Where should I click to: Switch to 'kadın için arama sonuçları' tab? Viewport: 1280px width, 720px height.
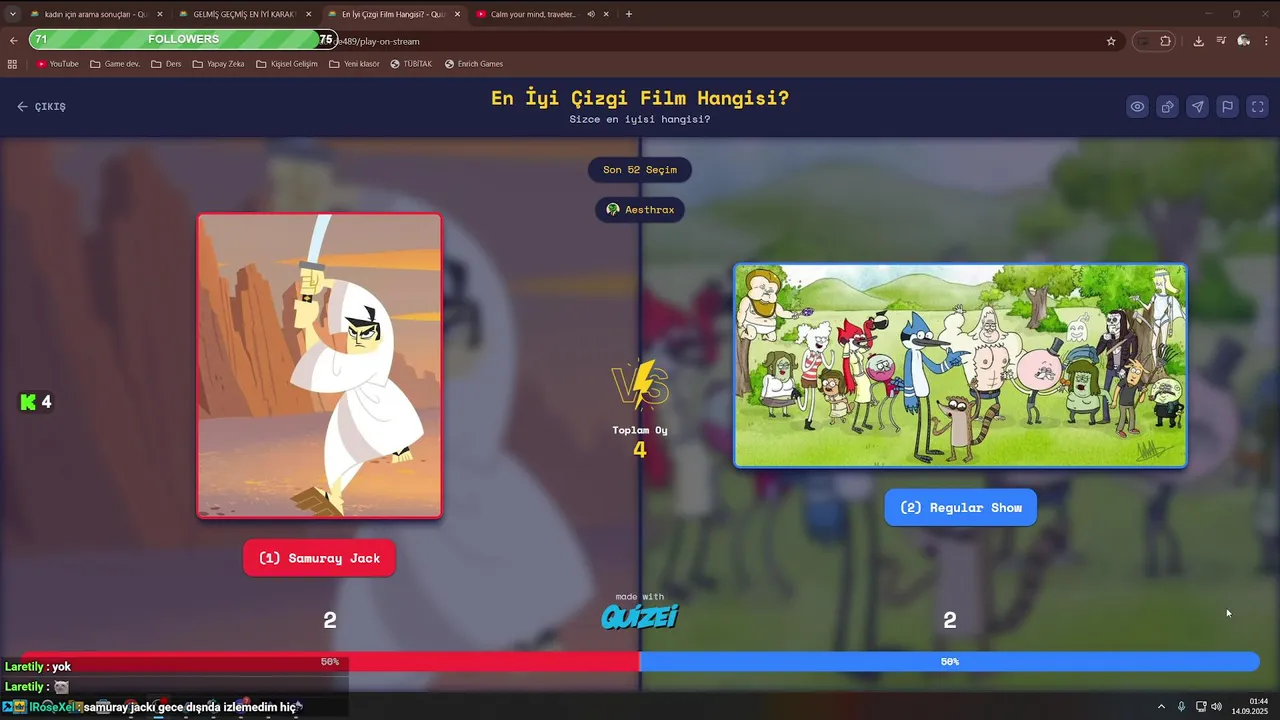95,14
